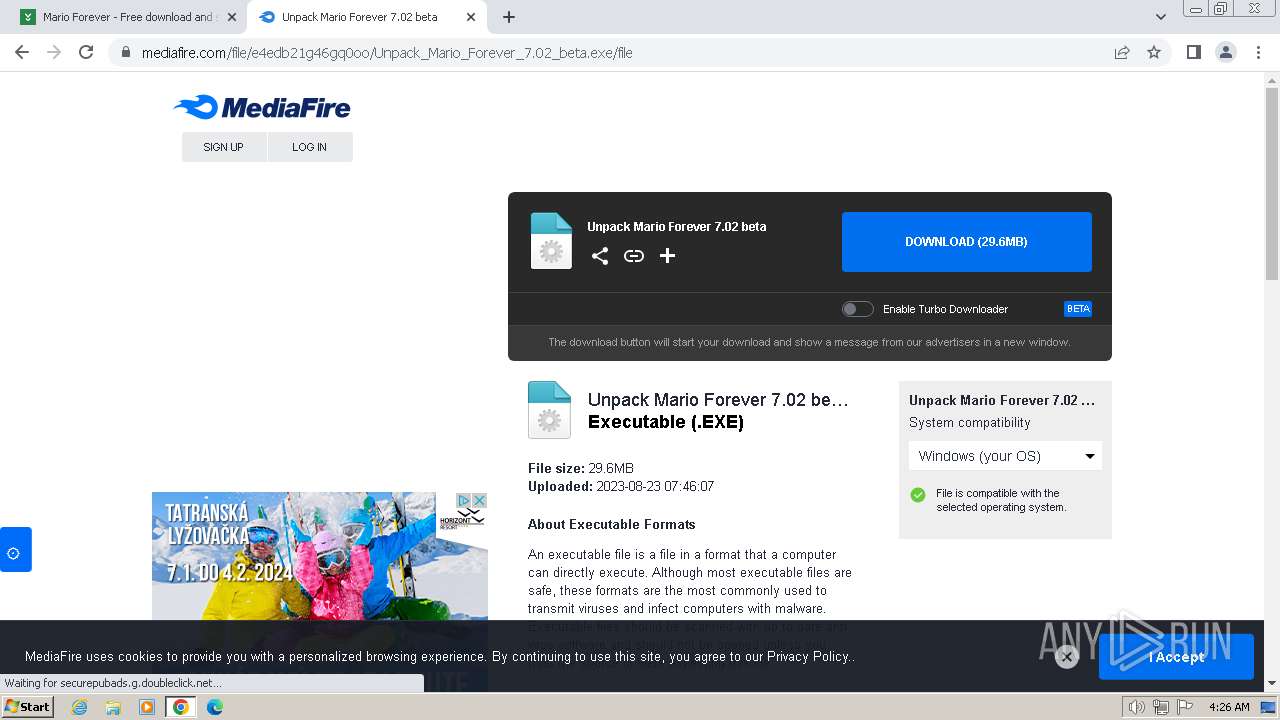
Task: Click the action center flag icon
Action: click(1184, 707)
